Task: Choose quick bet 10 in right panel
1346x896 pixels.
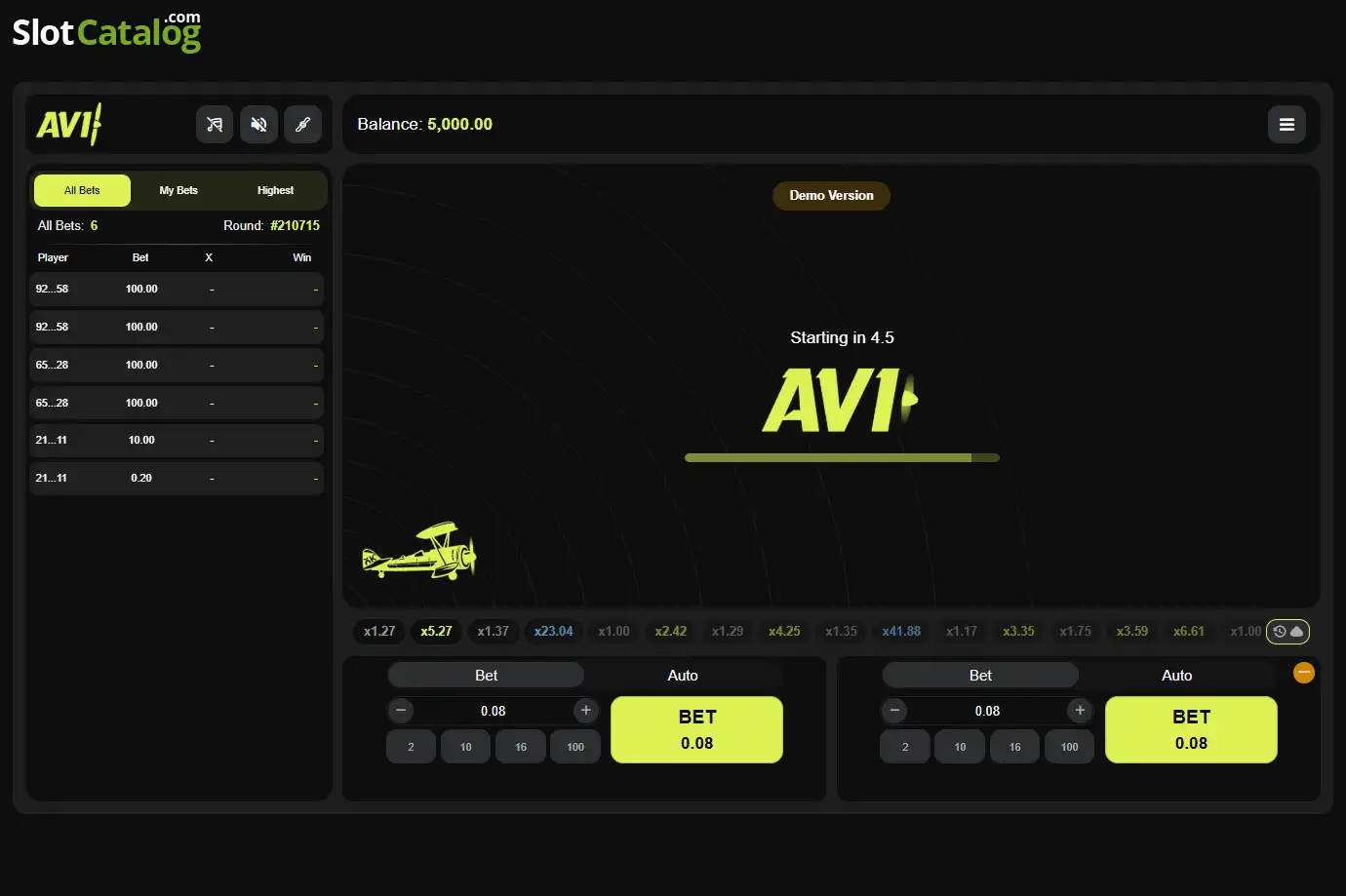Action: tap(960, 747)
